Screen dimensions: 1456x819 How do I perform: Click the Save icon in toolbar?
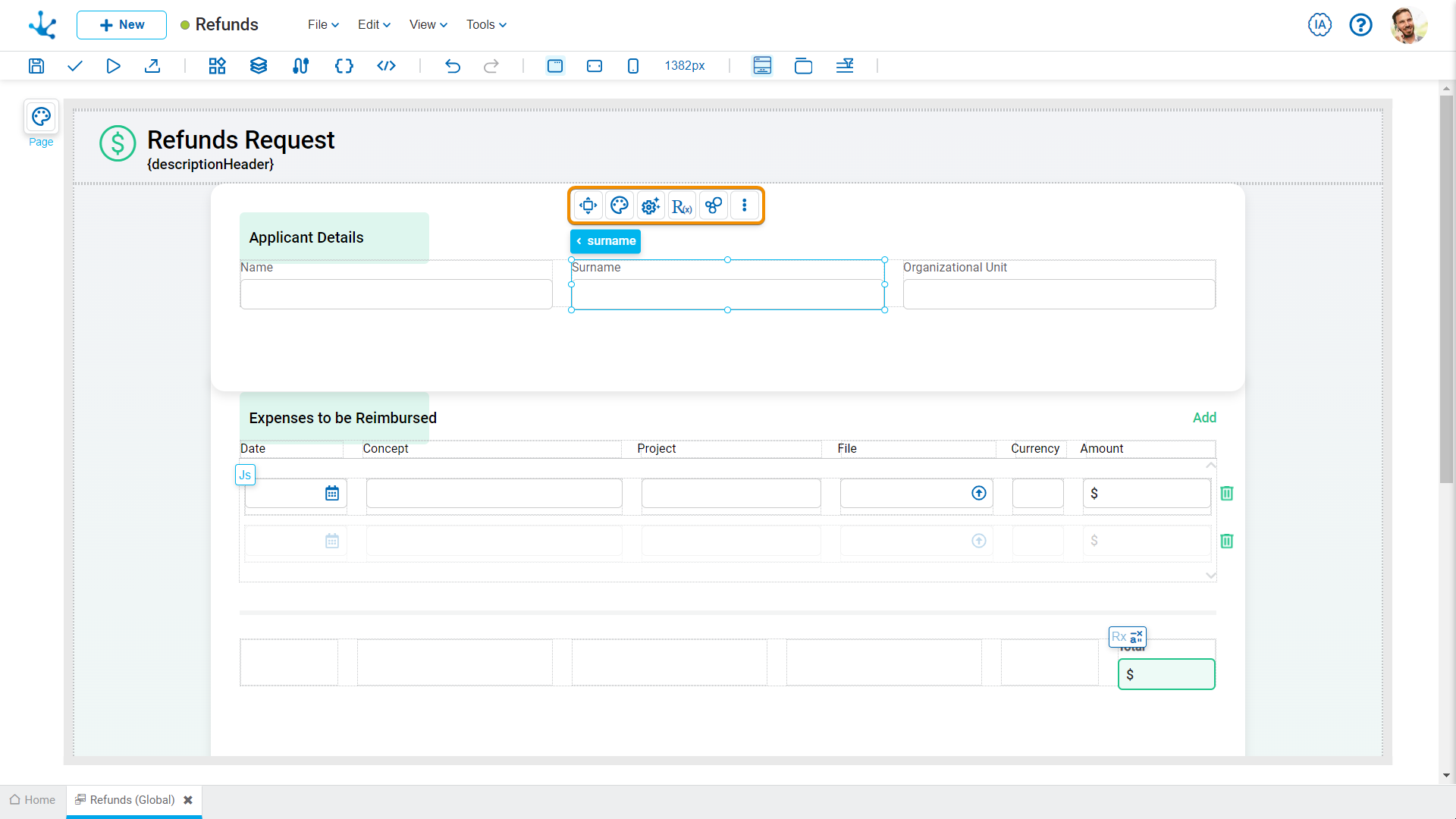tap(36, 66)
